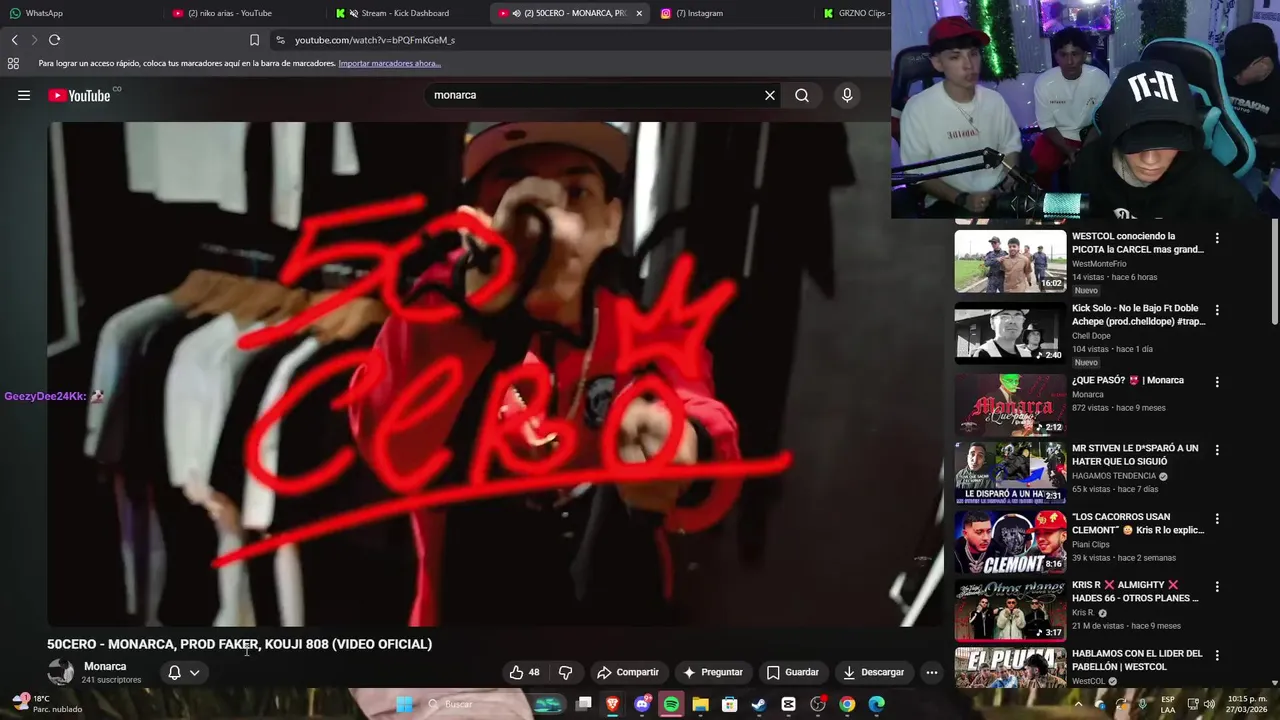The height and width of the screenshot is (720, 1280).
Task: Reload the YouTube page
Action: pyautogui.click(x=54, y=40)
